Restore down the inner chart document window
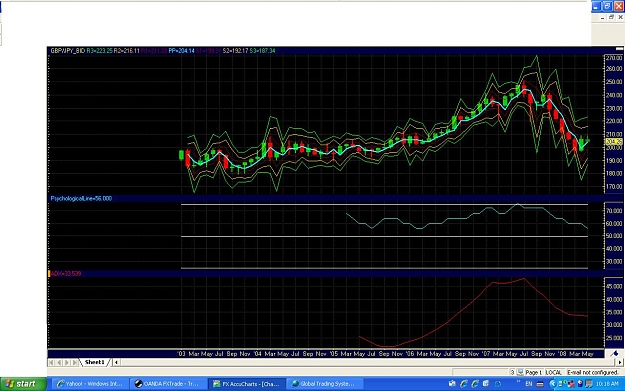 (611, 18)
